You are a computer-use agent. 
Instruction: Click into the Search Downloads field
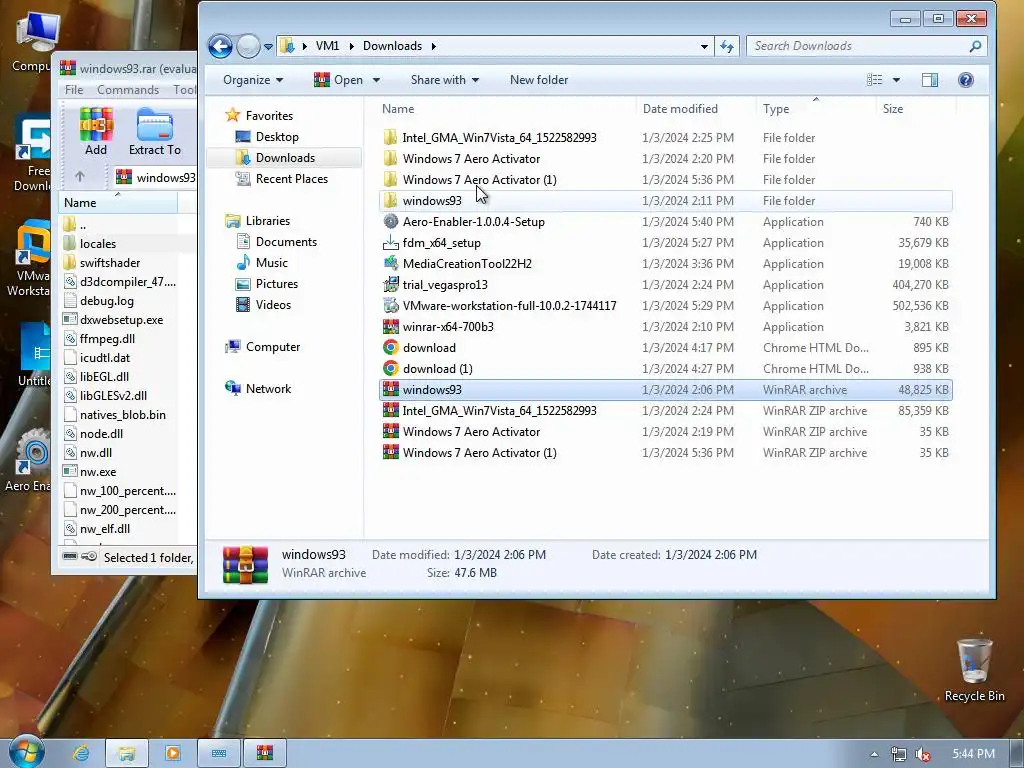(x=866, y=46)
